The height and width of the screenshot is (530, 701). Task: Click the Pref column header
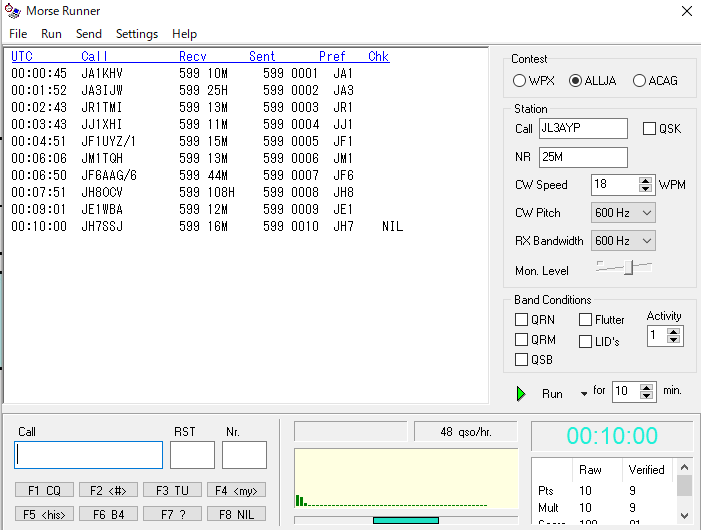(x=332, y=56)
